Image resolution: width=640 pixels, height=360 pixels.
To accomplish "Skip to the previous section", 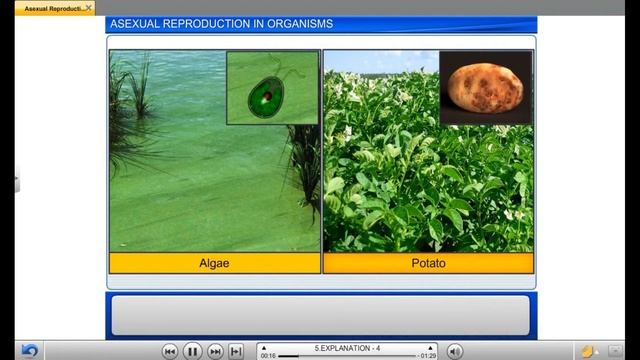I will [x=169, y=351].
